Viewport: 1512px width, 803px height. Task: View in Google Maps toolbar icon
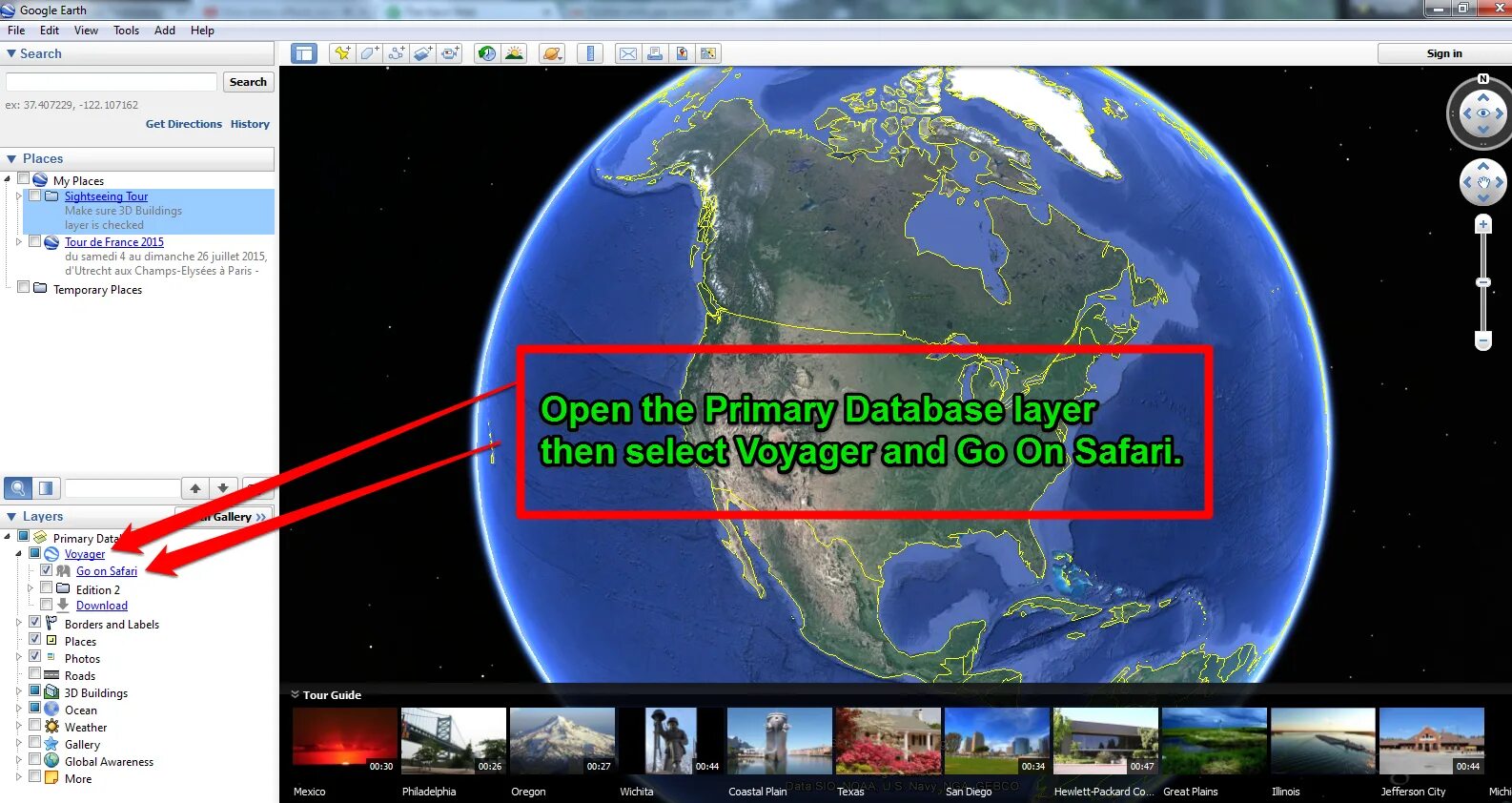(x=708, y=53)
